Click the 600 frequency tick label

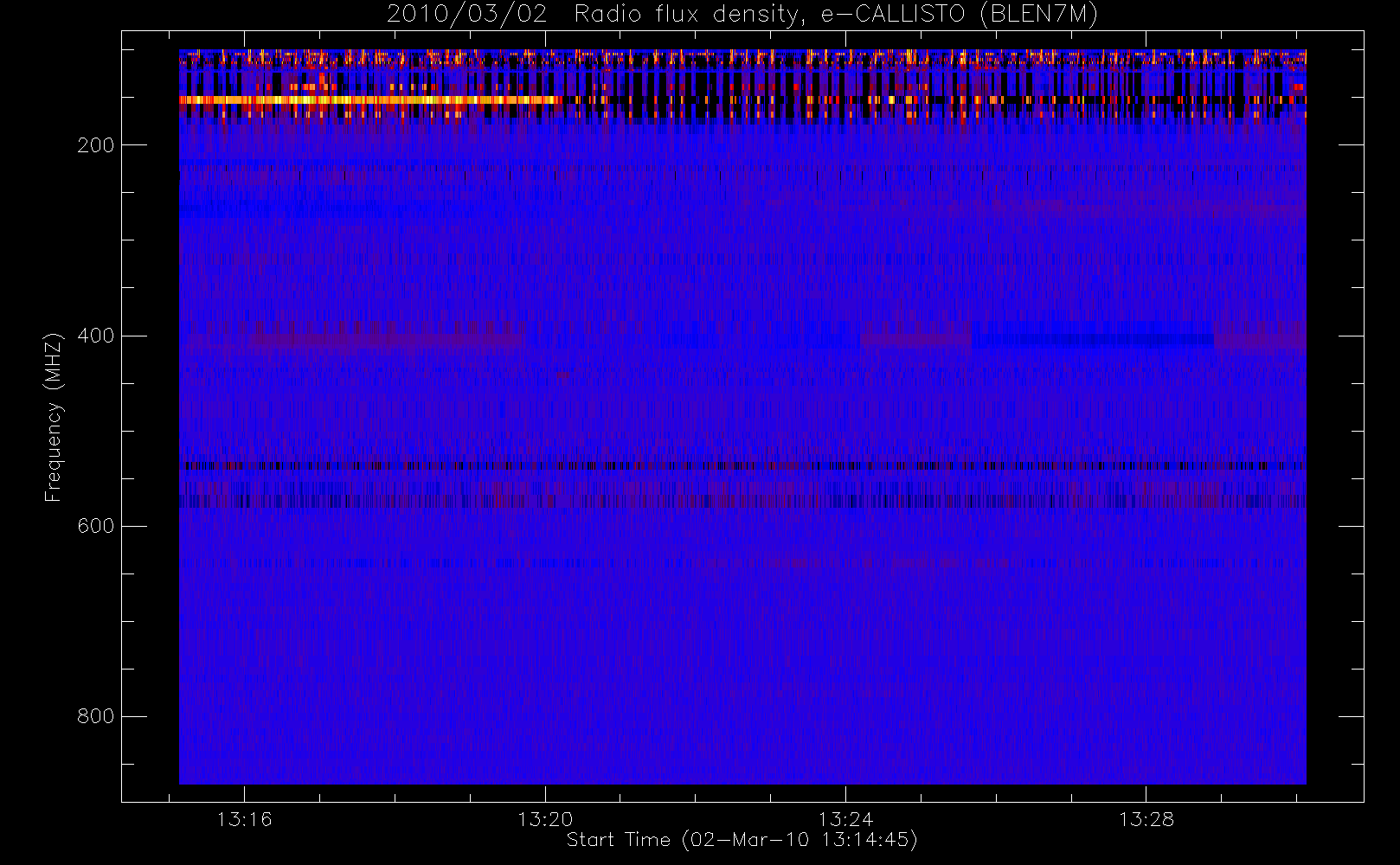point(96,526)
